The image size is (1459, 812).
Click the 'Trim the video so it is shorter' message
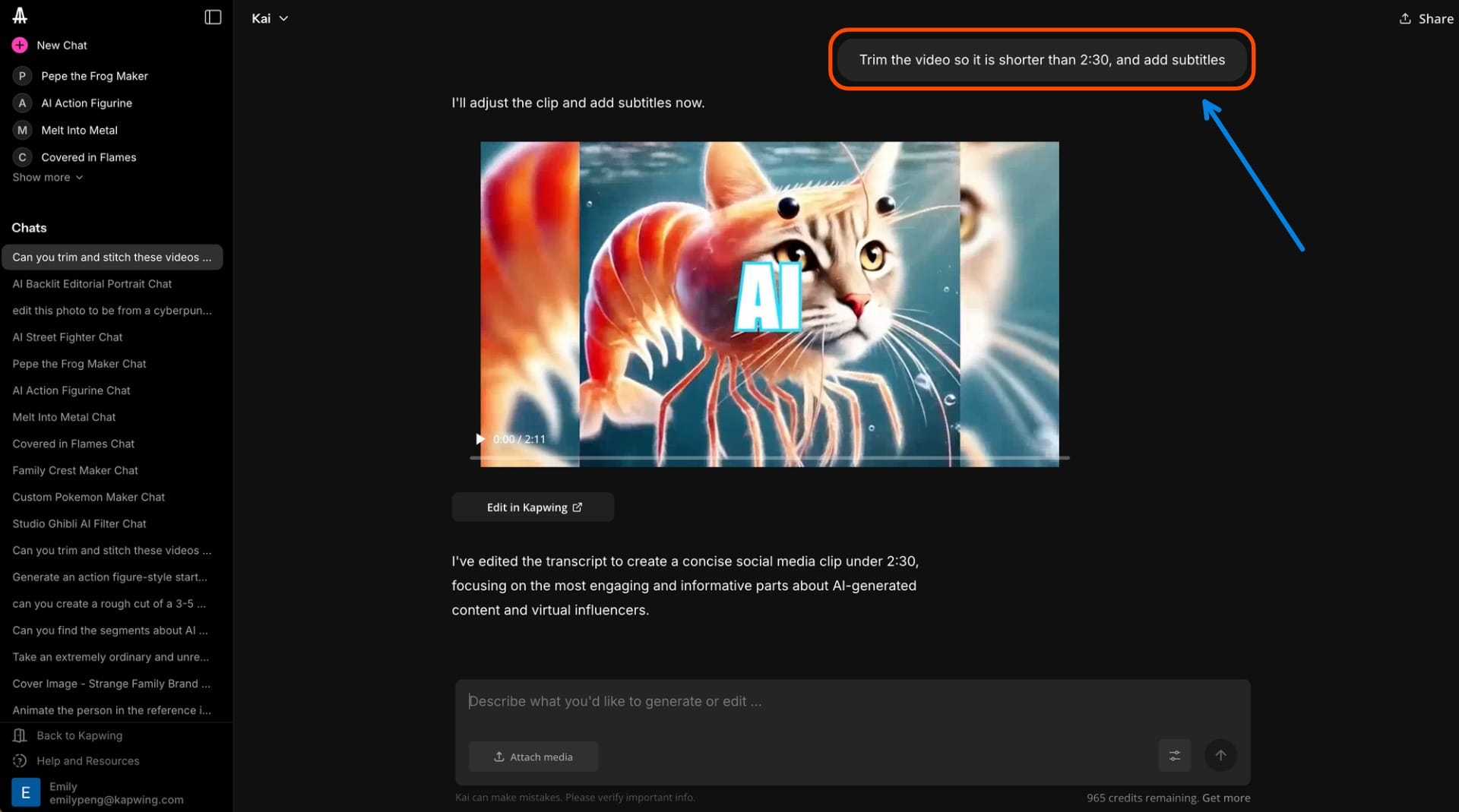pos(1042,59)
